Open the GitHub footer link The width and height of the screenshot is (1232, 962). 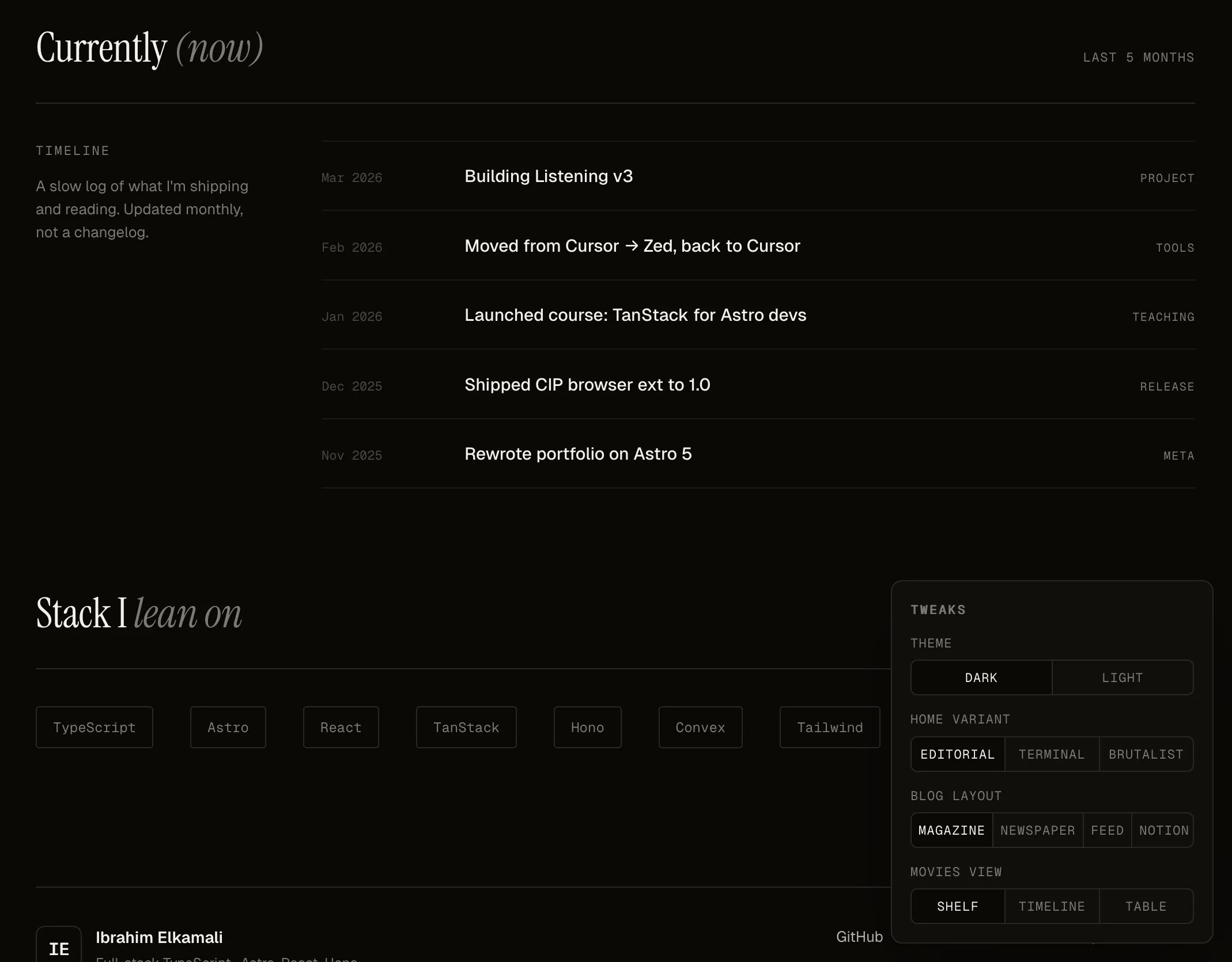(x=859, y=937)
